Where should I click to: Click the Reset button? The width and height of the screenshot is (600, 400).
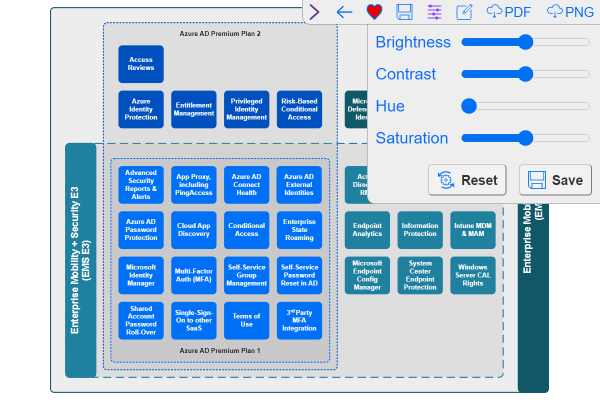(x=467, y=180)
